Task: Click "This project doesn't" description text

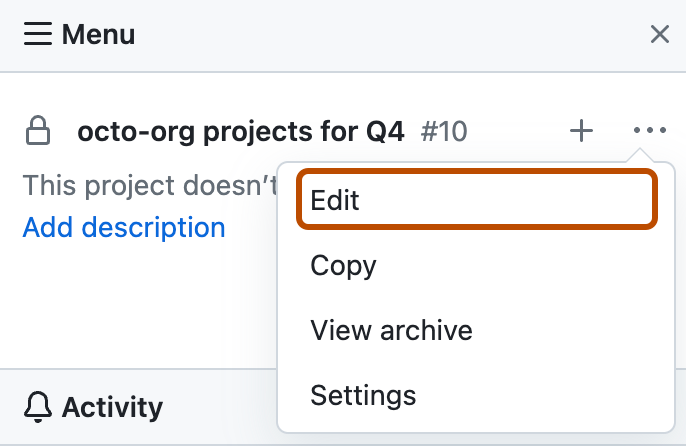Action: (150, 186)
